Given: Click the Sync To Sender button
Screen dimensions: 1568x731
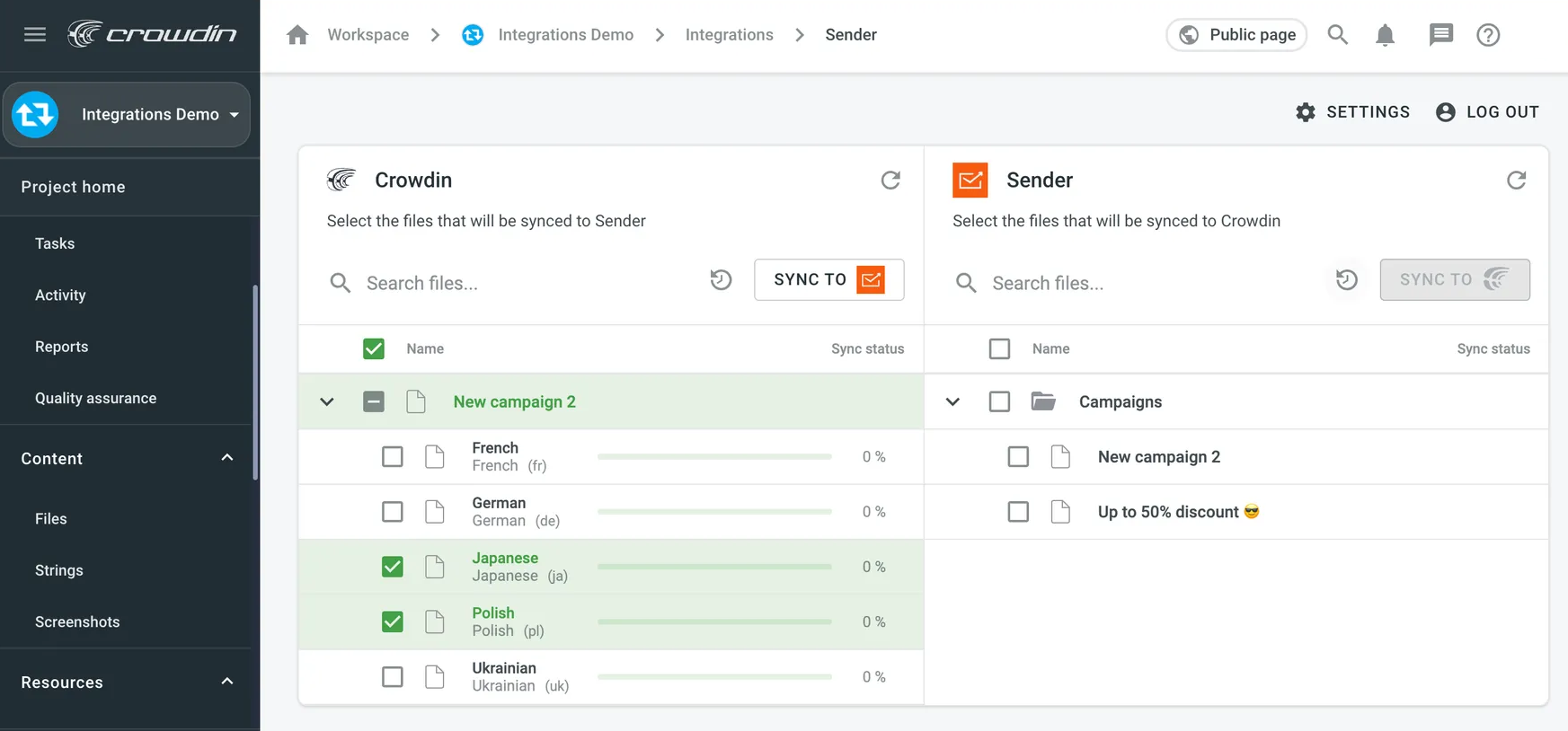Looking at the screenshot, I should pyautogui.click(x=828, y=280).
